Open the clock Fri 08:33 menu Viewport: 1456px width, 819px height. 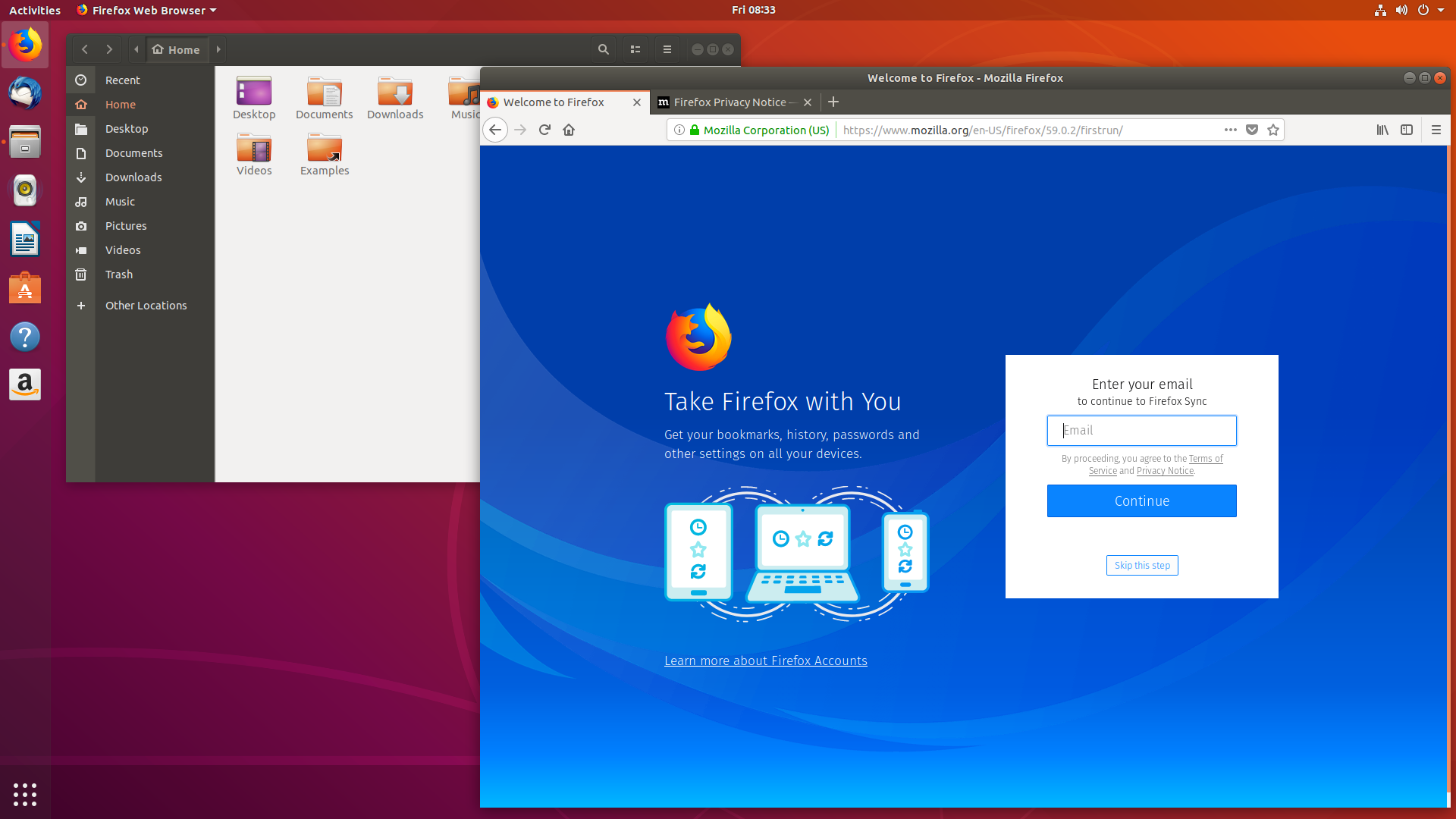click(753, 10)
